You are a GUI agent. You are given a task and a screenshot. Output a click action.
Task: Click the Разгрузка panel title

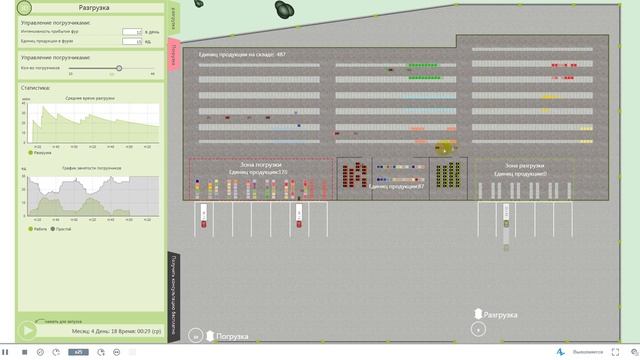click(x=93, y=7)
